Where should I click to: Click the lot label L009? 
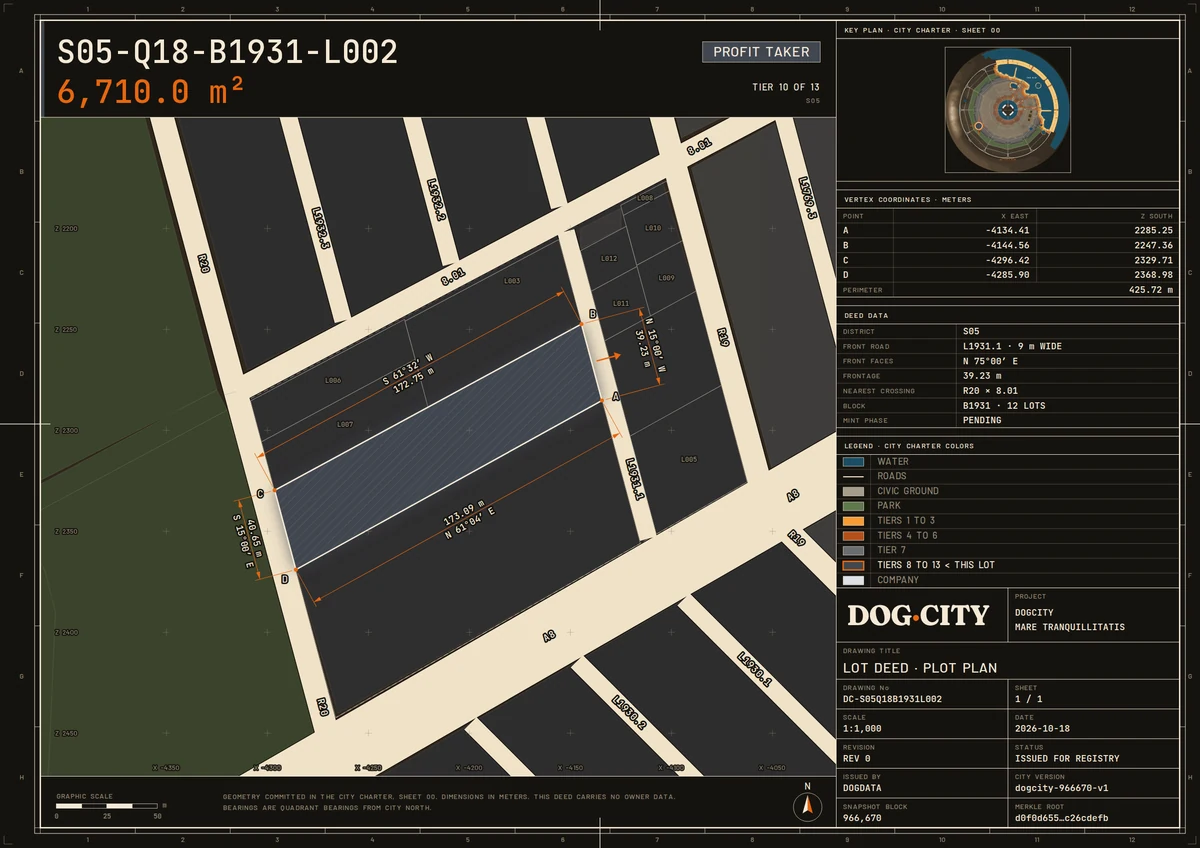(667, 277)
